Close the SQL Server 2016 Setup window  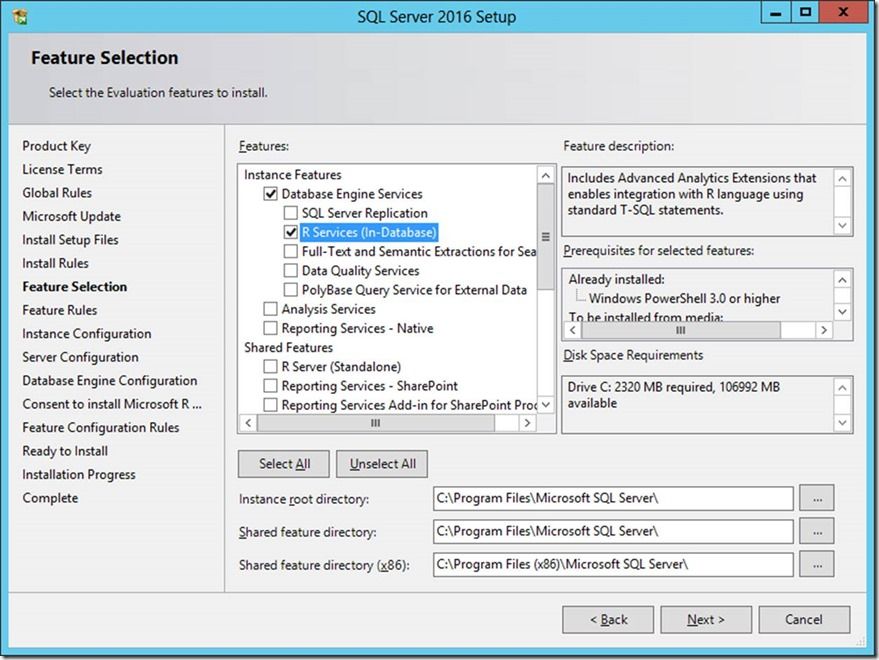[843, 13]
